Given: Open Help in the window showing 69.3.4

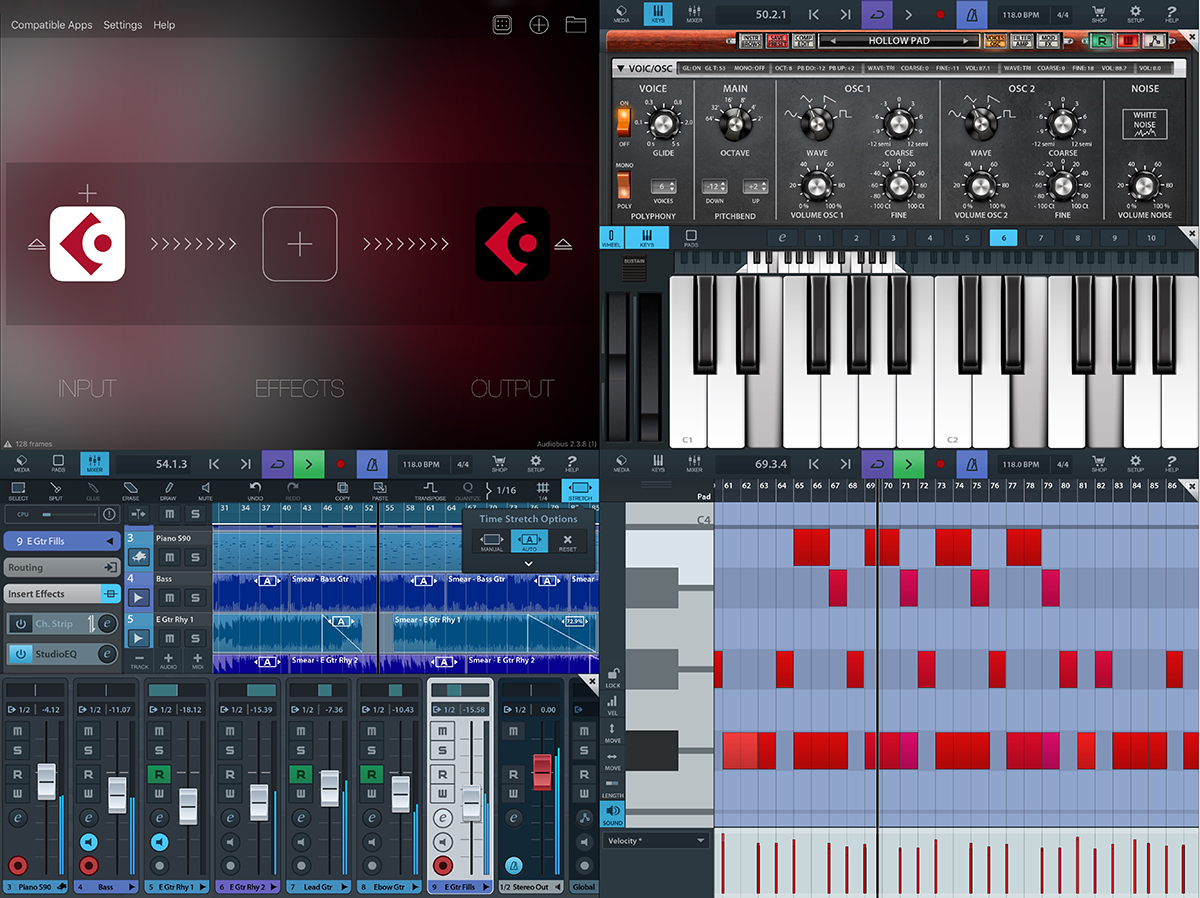Looking at the screenshot, I should [1172, 463].
